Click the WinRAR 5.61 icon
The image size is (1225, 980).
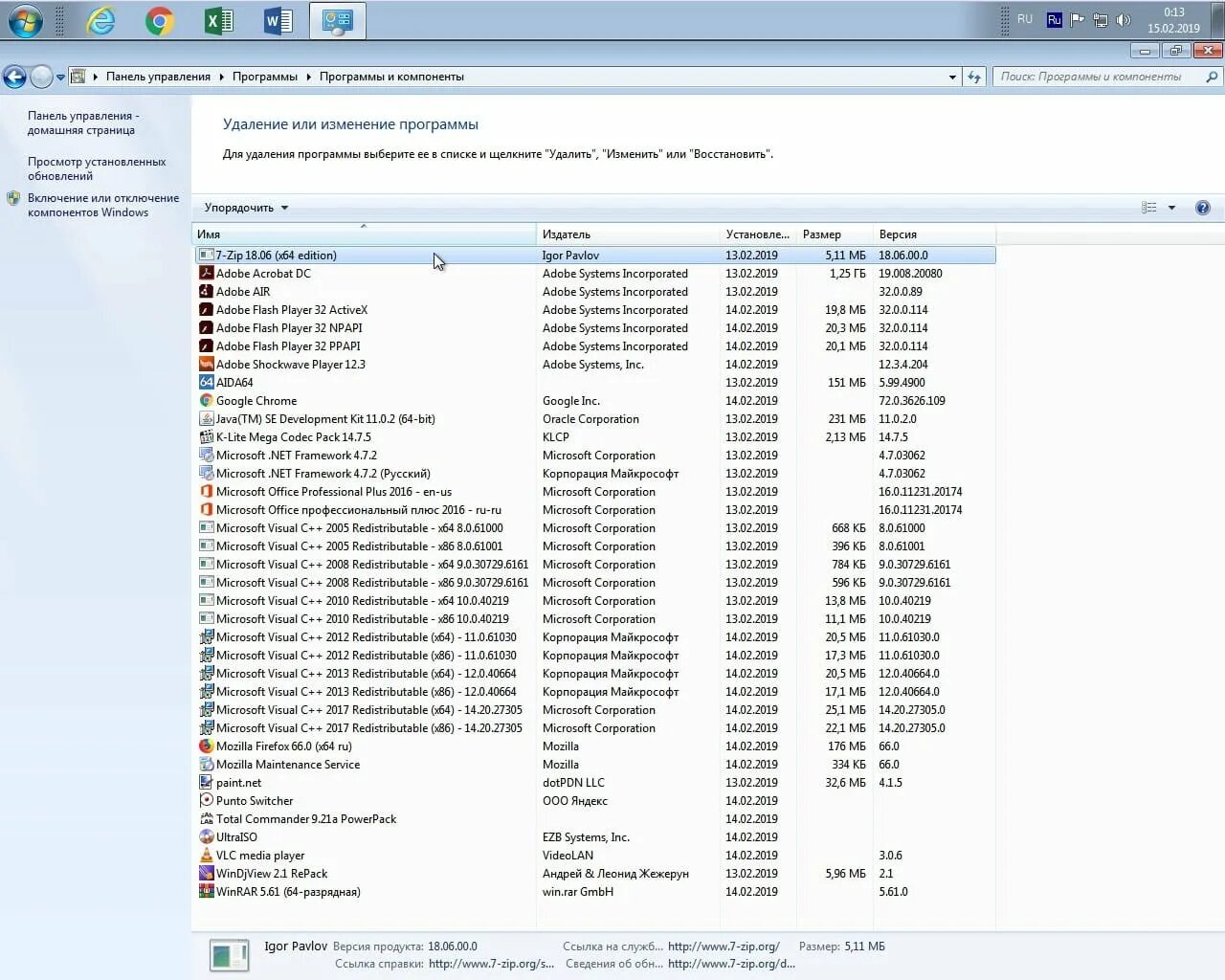(206, 892)
